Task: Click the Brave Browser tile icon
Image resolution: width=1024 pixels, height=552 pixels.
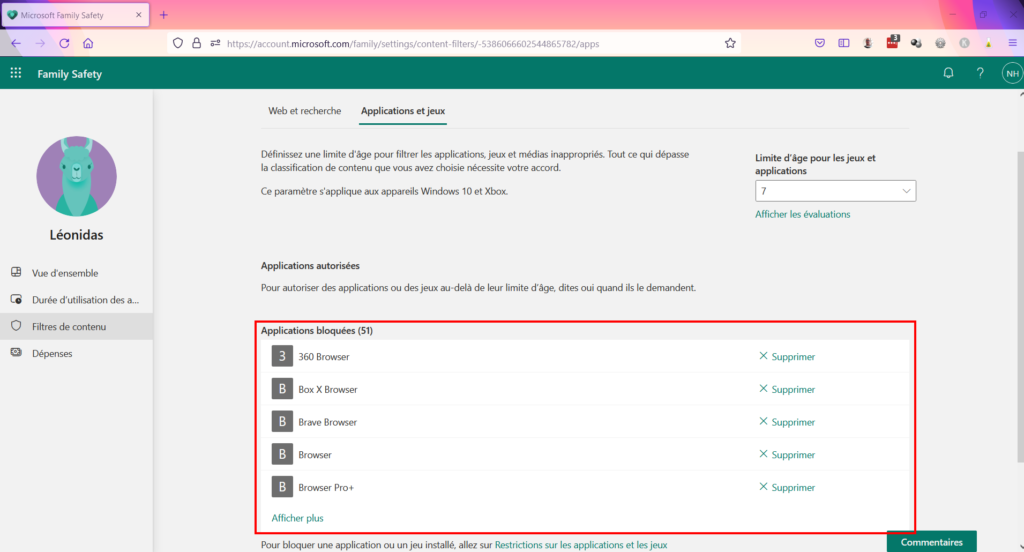Action: click(282, 421)
